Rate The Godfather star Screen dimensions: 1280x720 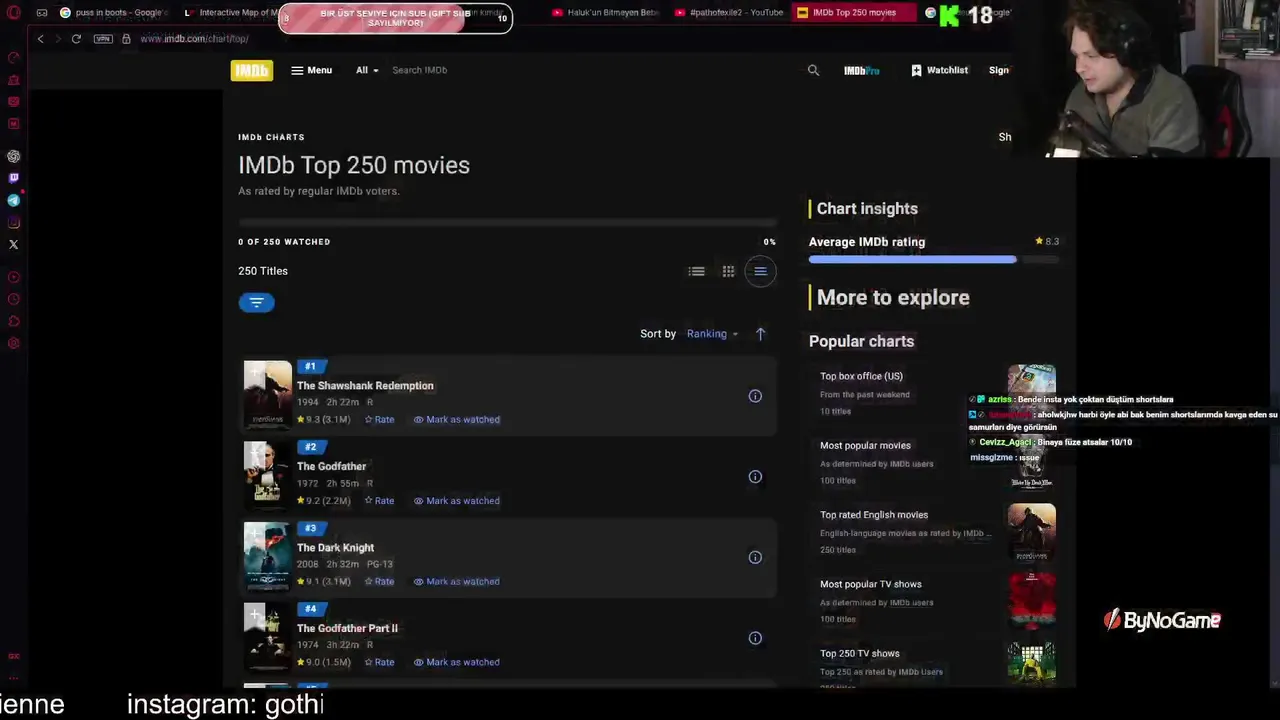[379, 501]
